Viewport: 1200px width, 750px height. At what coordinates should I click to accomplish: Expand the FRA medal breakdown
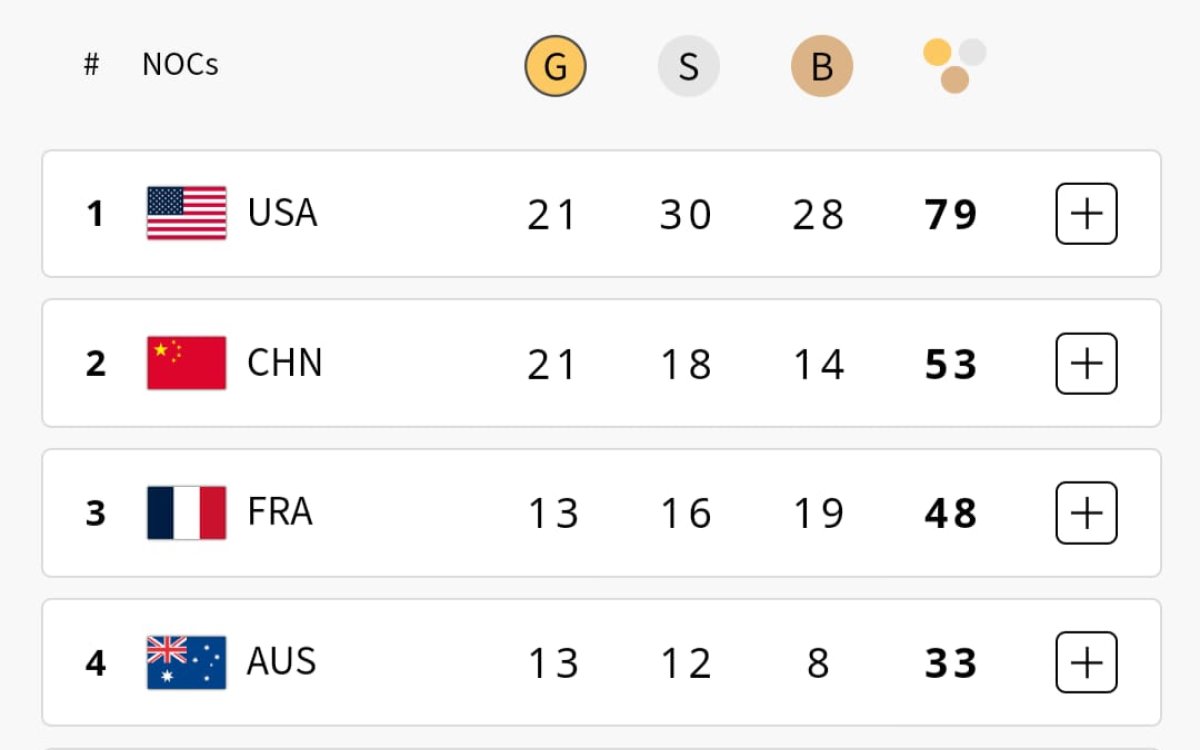(x=1086, y=514)
